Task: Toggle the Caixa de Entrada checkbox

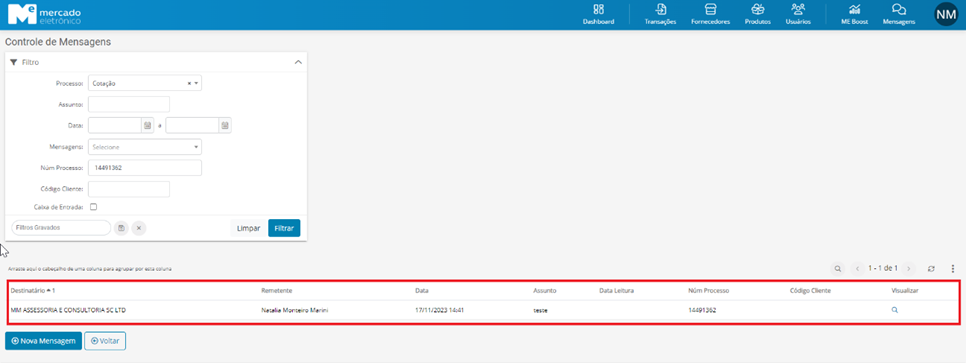Action: click(94, 207)
